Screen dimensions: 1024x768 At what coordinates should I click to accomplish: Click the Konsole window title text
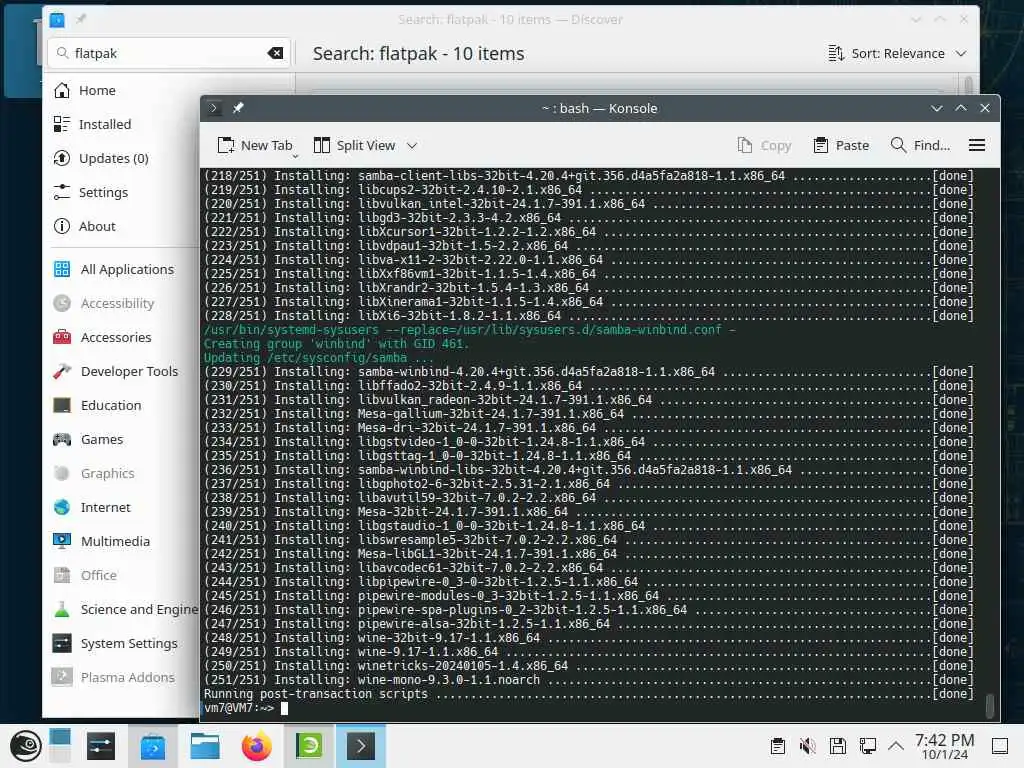point(600,108)
